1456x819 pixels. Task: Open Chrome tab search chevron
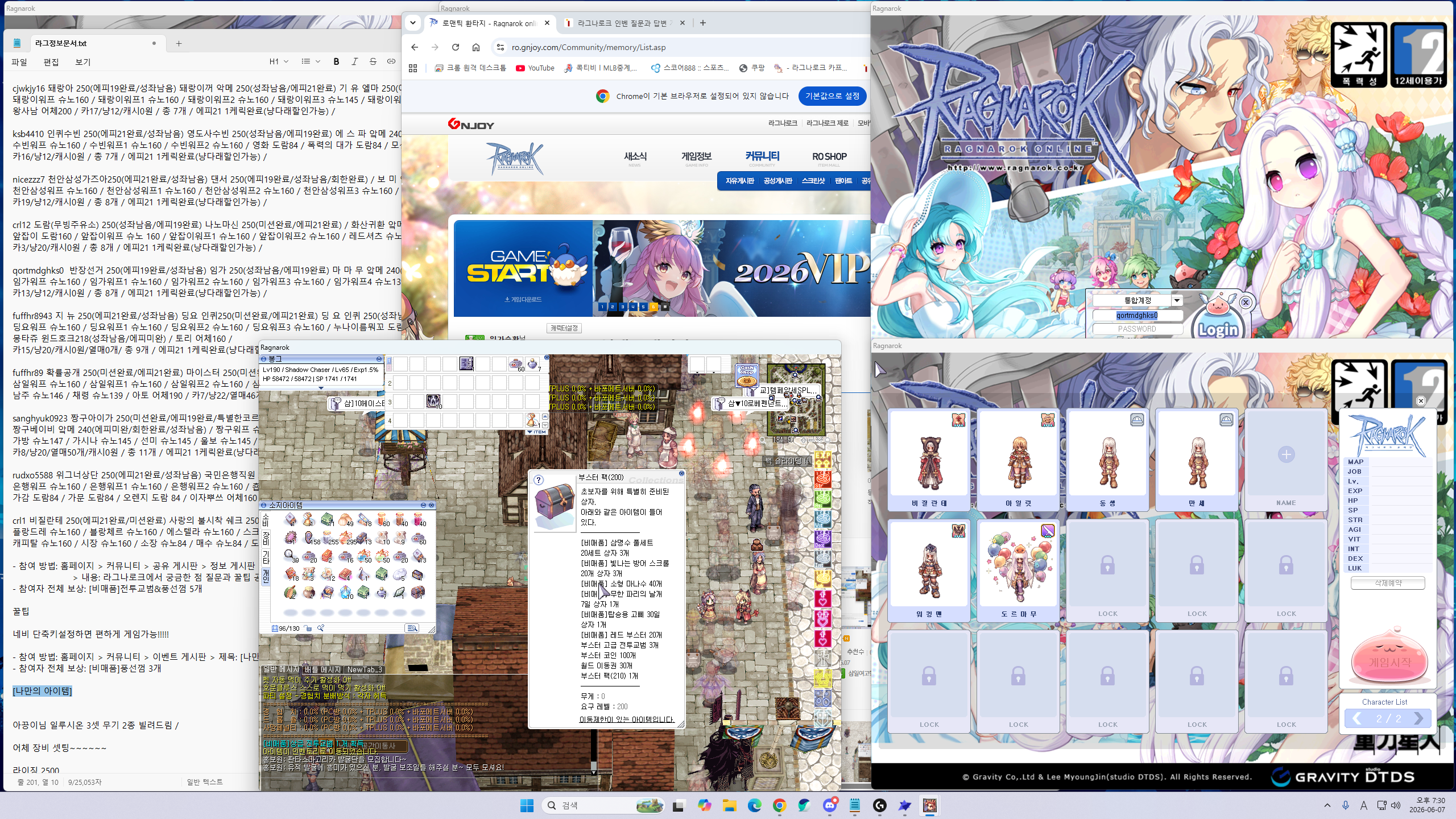pyautogui.click(x=413, y=23)
